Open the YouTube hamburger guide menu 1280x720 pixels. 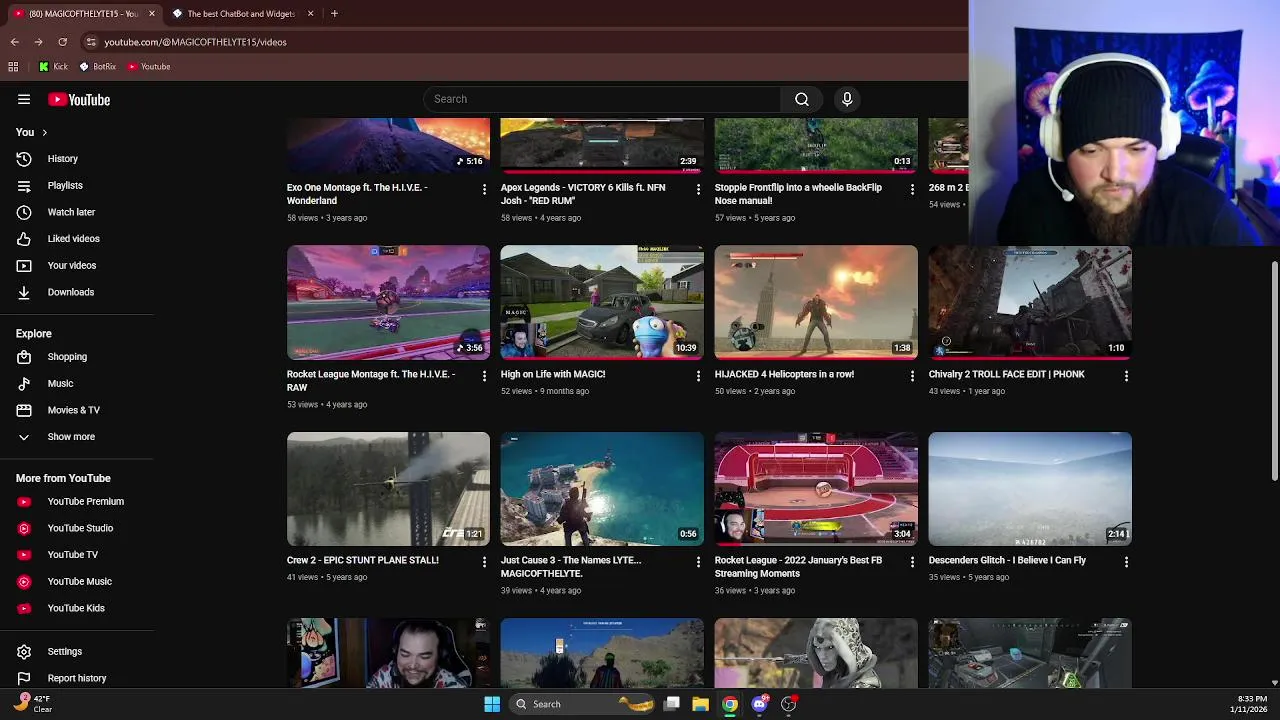tap(24, 99)
